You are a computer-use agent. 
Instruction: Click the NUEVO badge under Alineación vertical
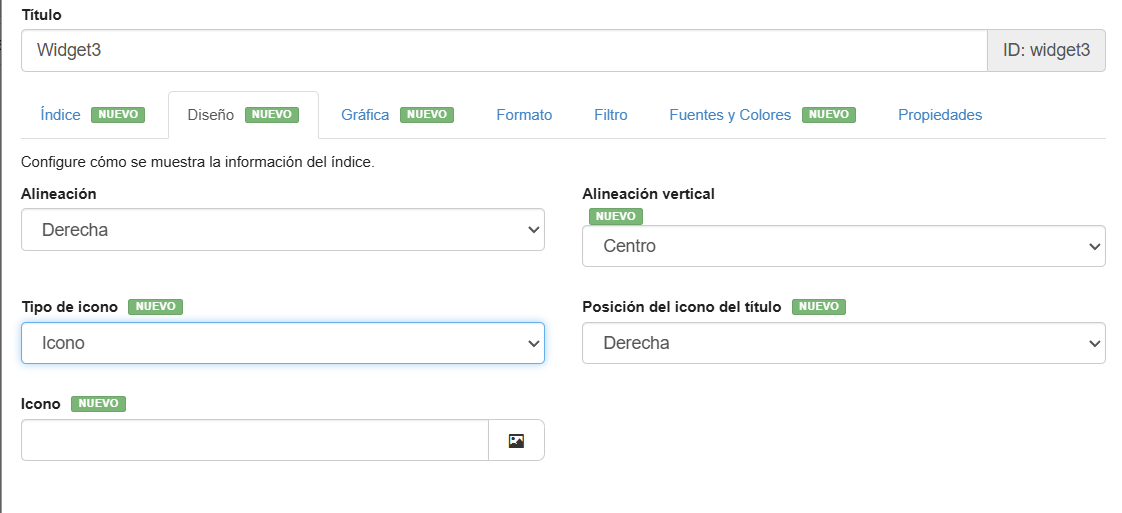pos(616,216)
